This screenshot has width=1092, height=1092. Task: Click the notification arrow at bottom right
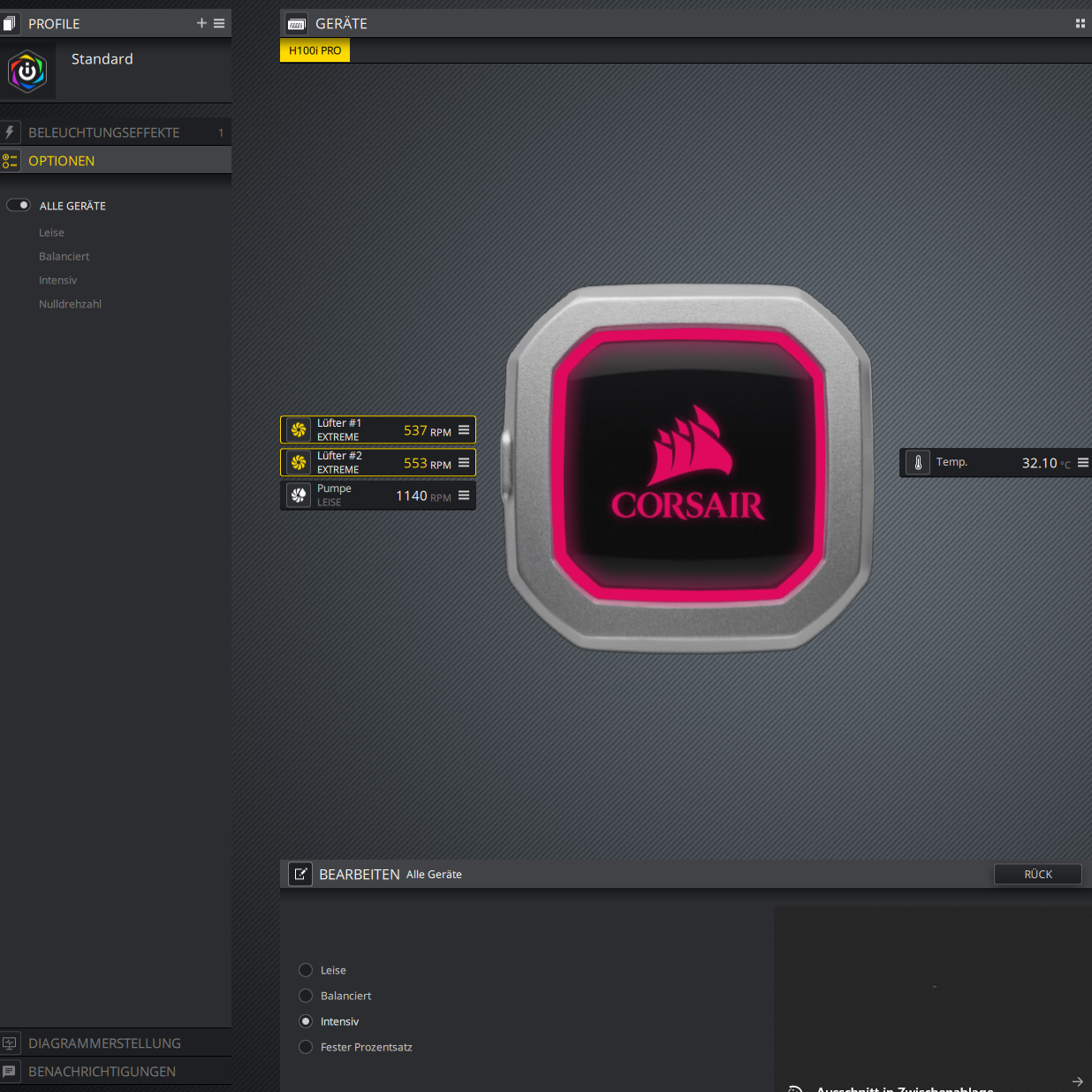(x=1077, y=1081)
